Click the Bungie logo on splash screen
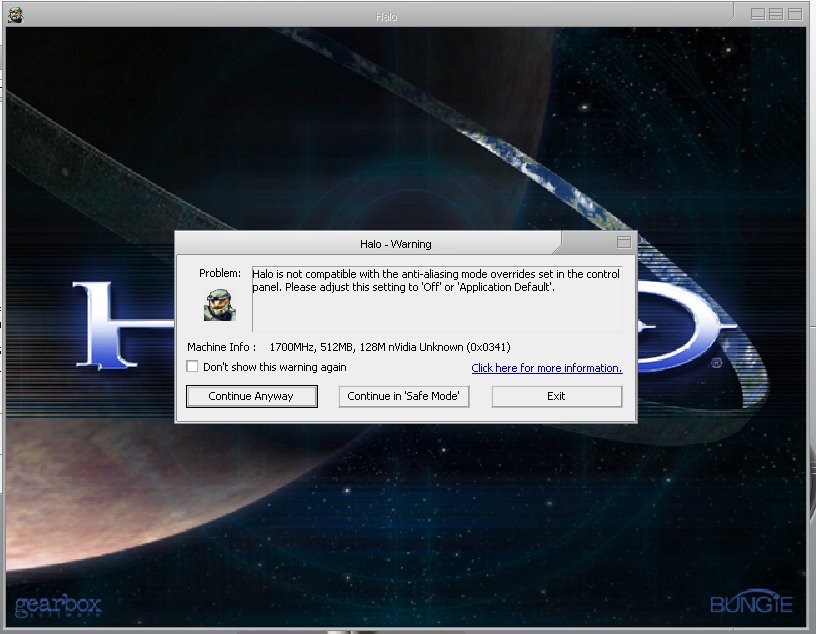 coord(751,603)
